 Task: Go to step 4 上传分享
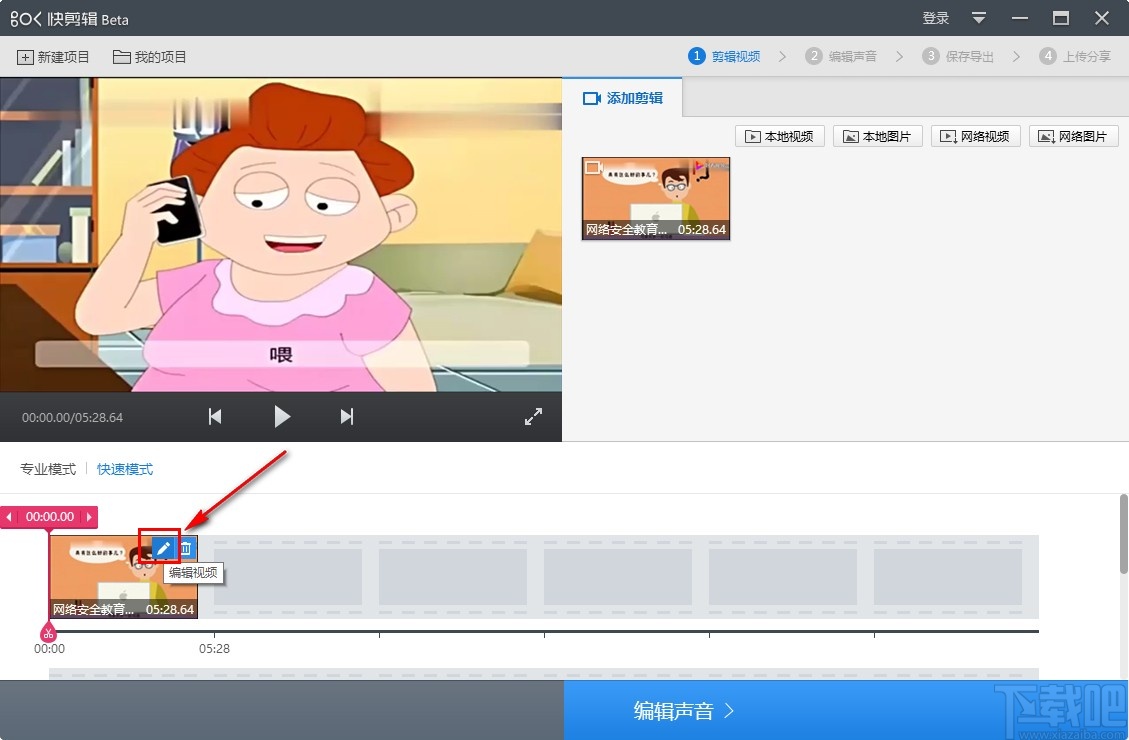1075,56
